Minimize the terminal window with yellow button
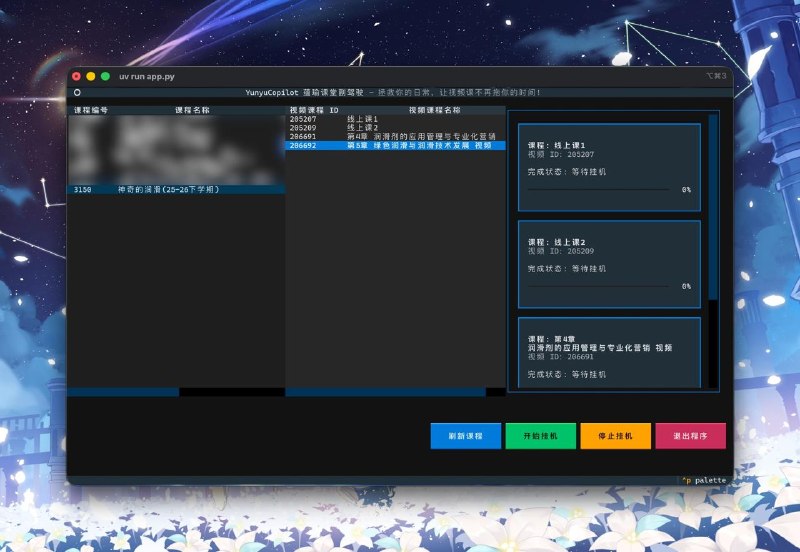The image size is (800, 552). point(91,77)
